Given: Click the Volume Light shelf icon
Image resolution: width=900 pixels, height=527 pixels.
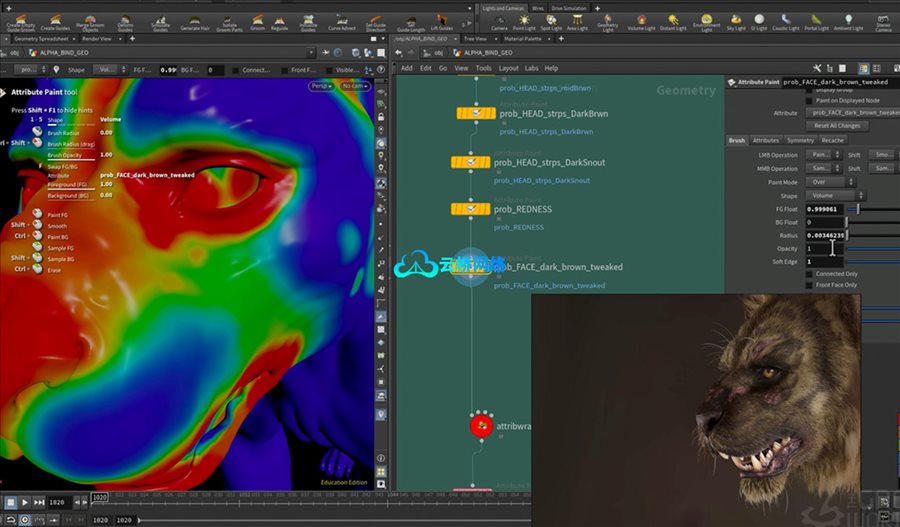Looking at the screenshot, I should [x=641, y=22].
